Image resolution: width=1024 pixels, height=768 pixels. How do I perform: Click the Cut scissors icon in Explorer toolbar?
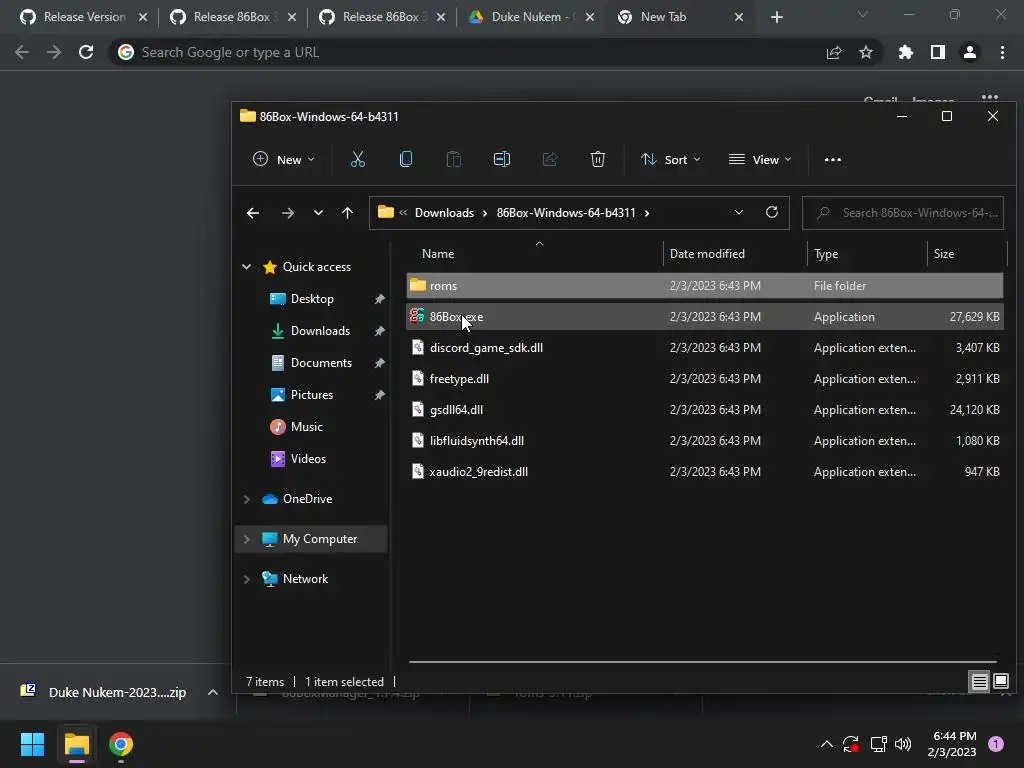tap(357, 159)
